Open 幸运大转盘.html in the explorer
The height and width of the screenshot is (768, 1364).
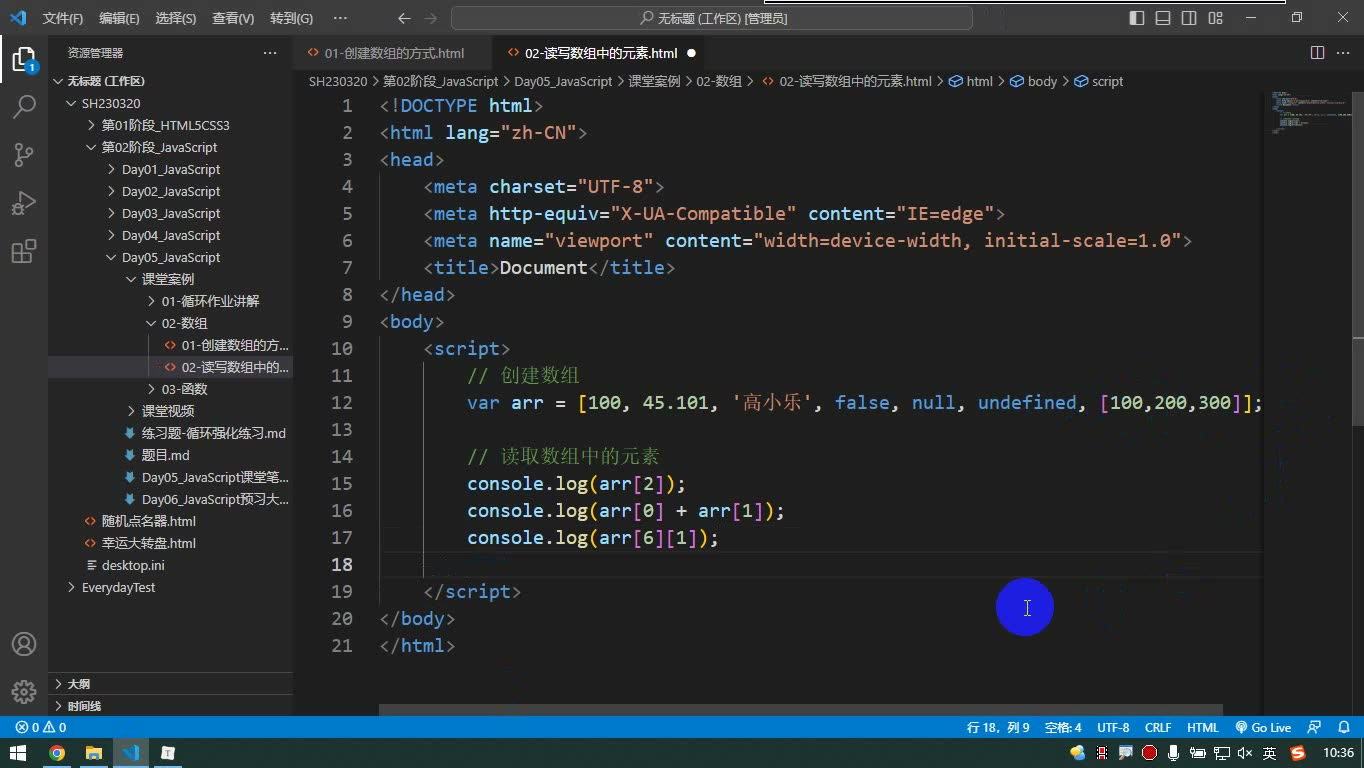click(149, 543)
